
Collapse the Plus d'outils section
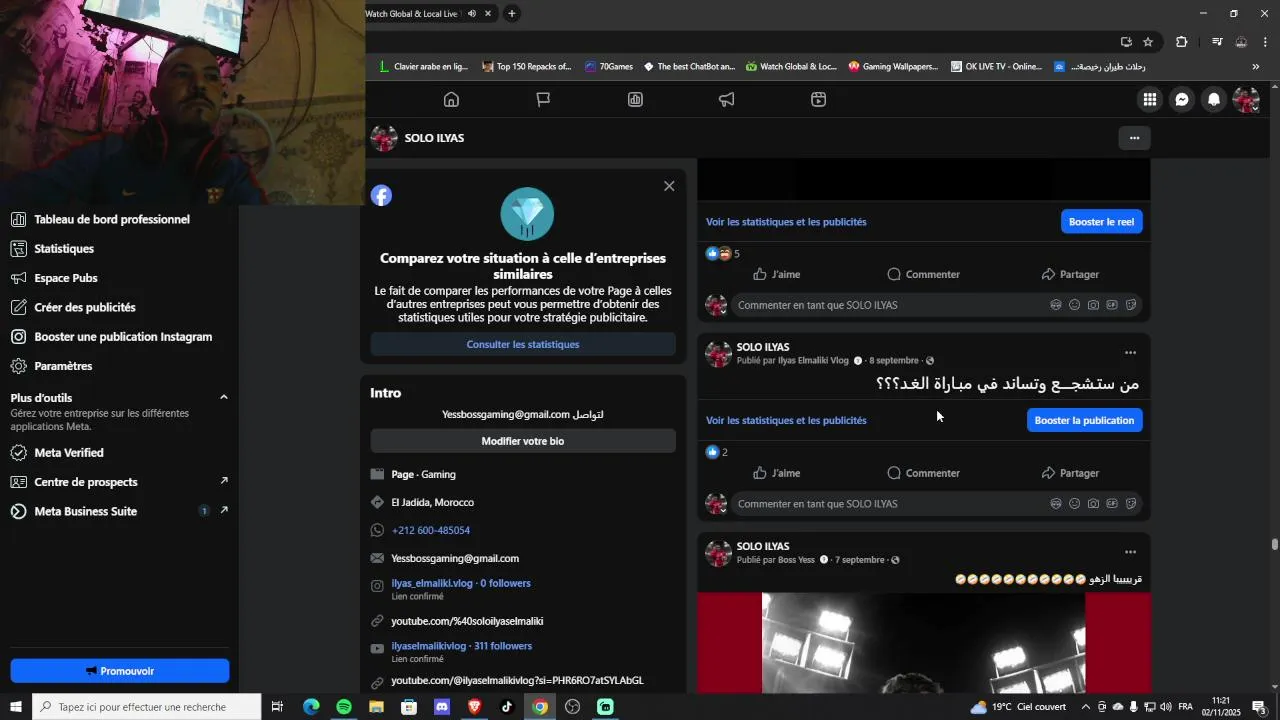pyautogui.click(x=224, y=398)
